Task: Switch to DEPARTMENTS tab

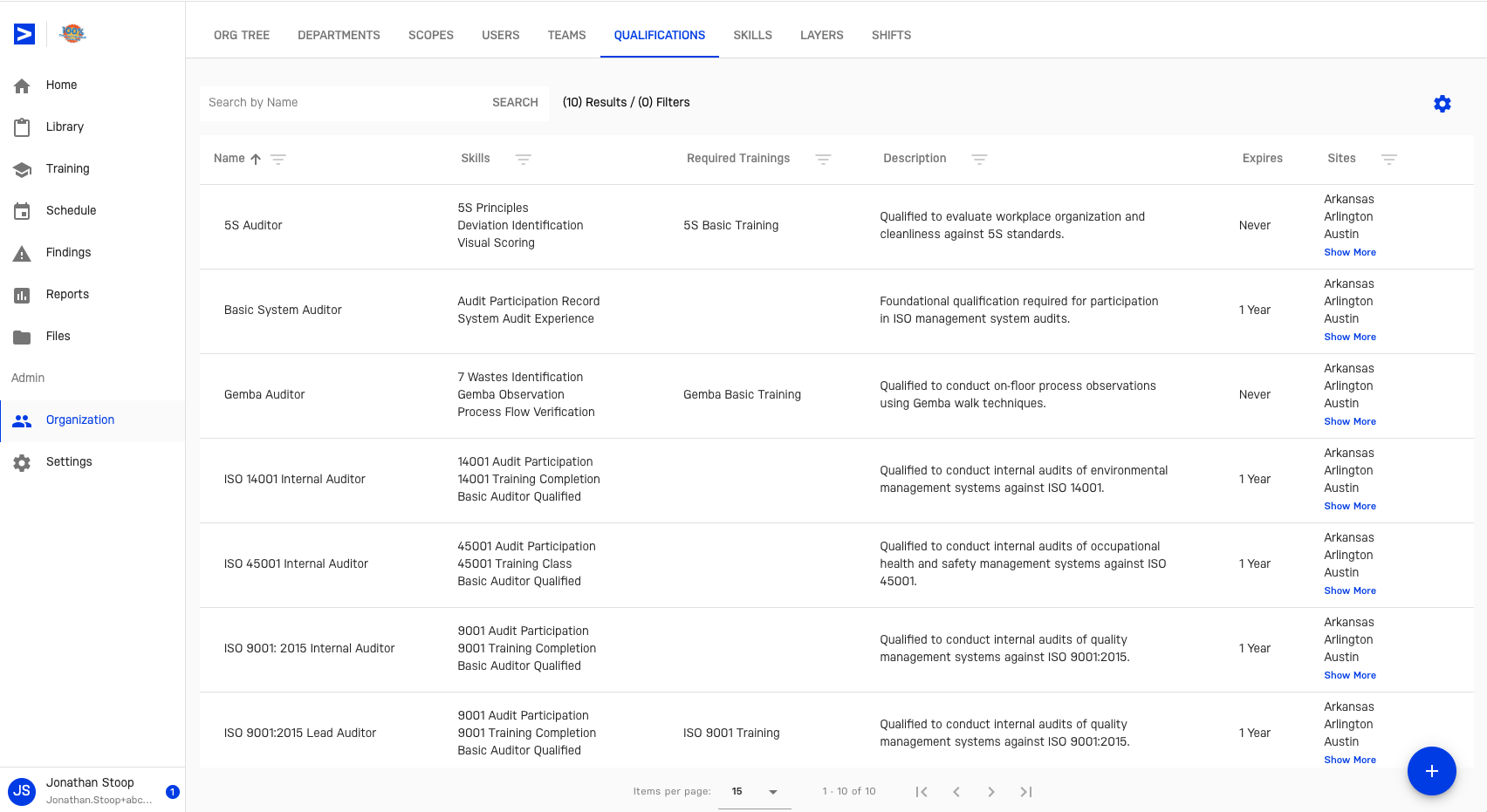Action: [x=339, y=35]
